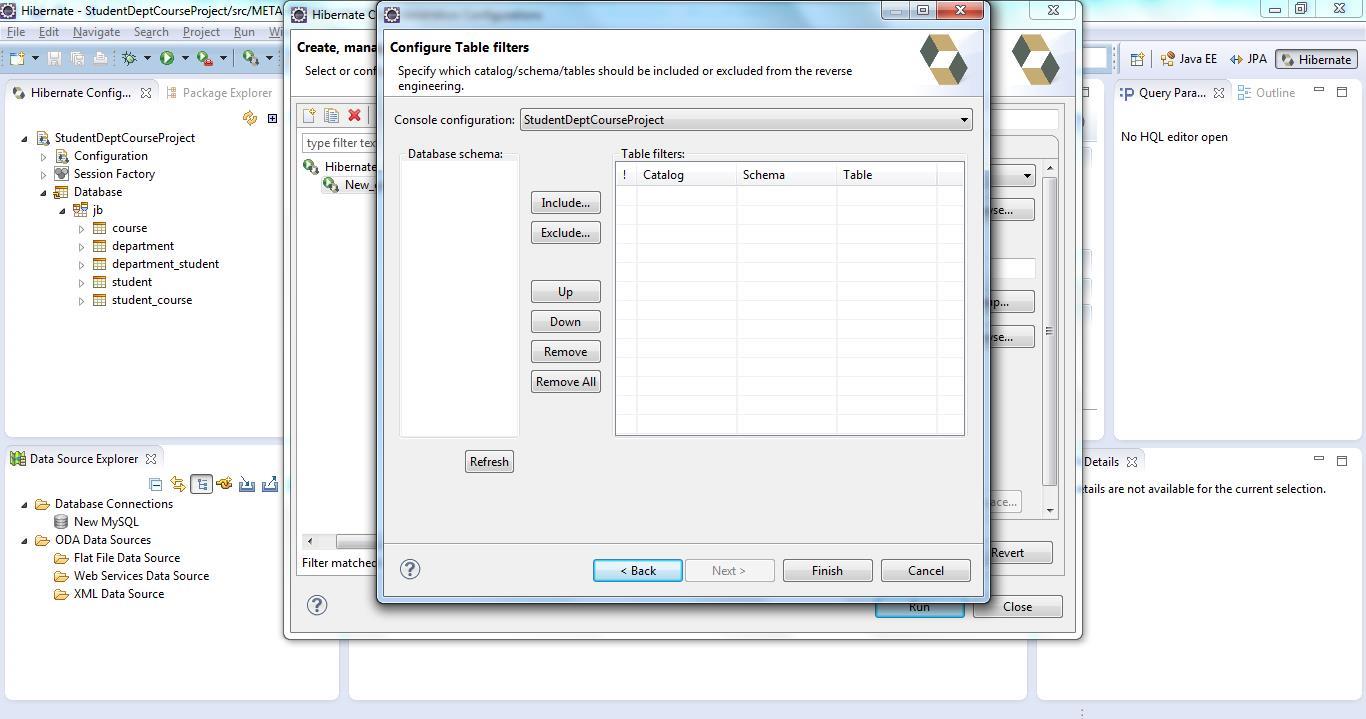This screenshot has width=1366, height=719.
Task: Open the Navigate menu
Action: pyautogui.click(x=96, y=32)
